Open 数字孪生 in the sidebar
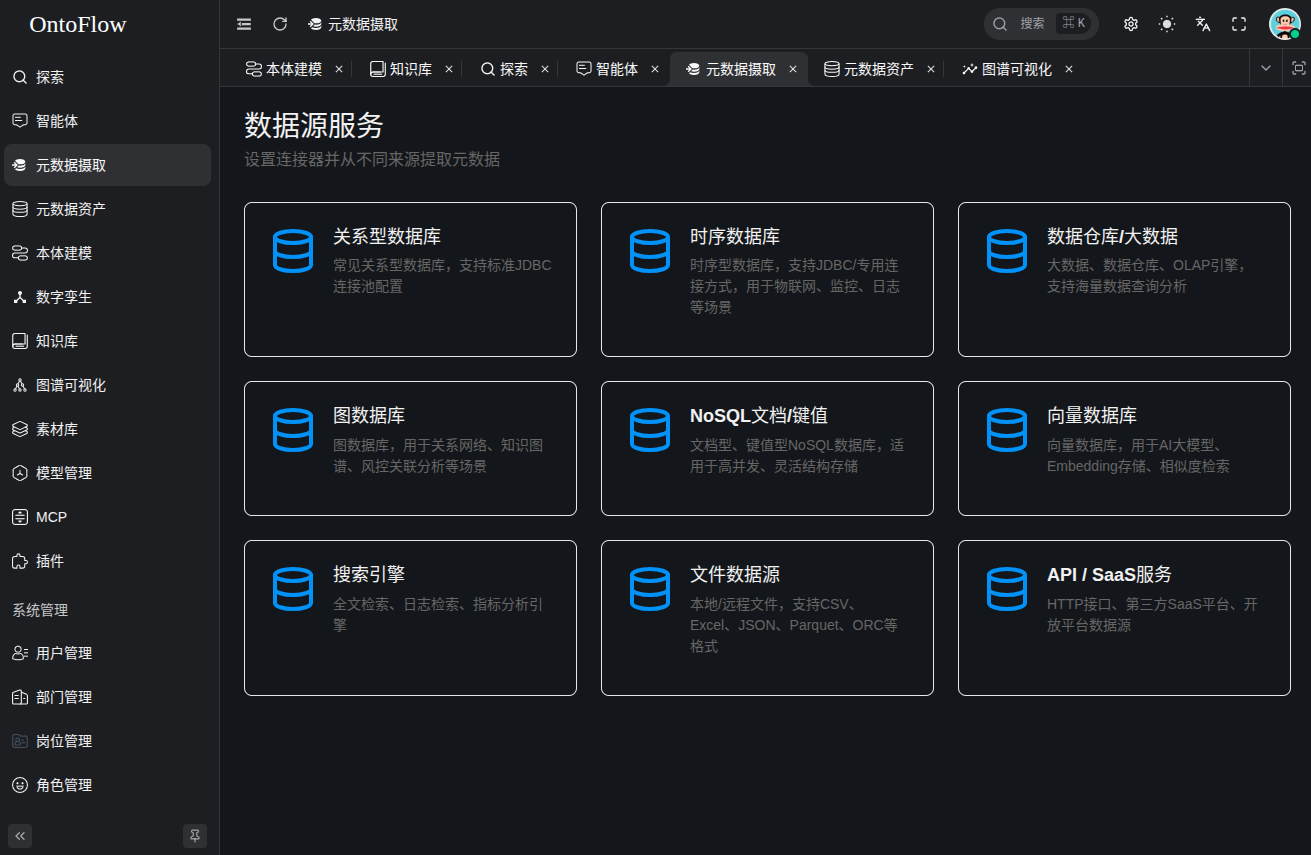This screenshot has width=1311, height=855. 107,297
